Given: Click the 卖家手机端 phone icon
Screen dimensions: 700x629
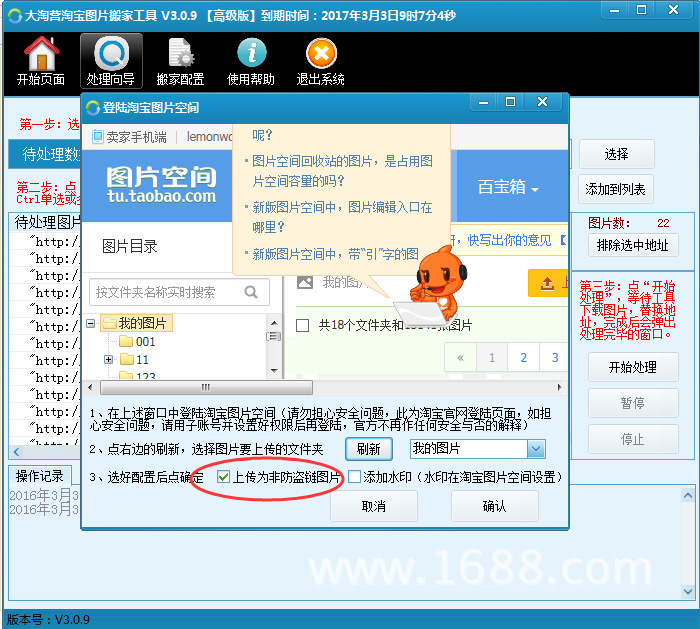Looking at the screenshot, I should (97, 137).
